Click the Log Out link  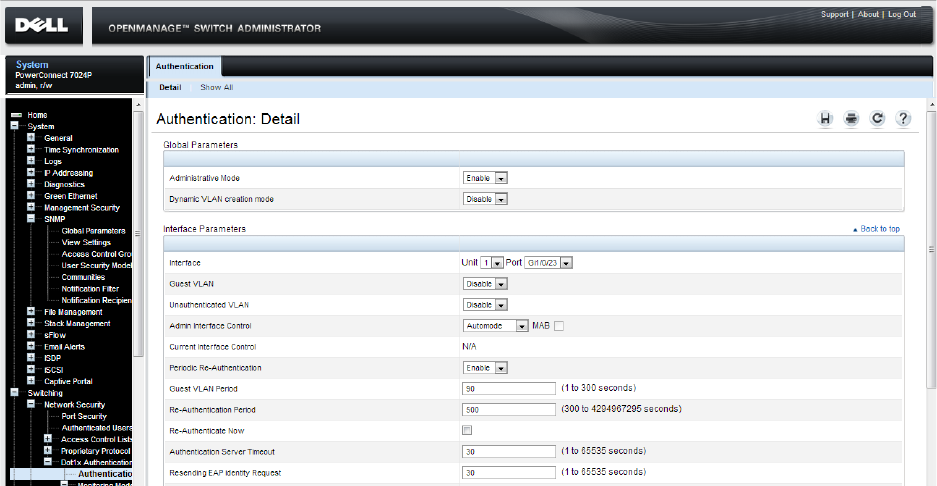(902, 14)
